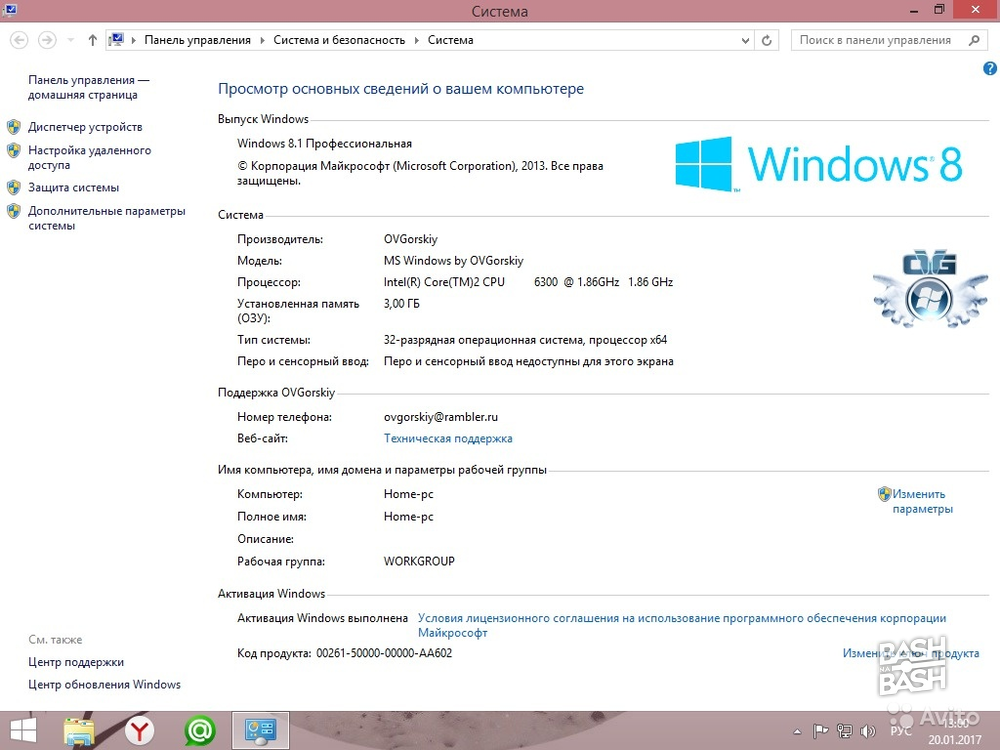Open Yandex browser from the taskbar
Viewport: 1000px width, 750px height.
coord(139,731)
